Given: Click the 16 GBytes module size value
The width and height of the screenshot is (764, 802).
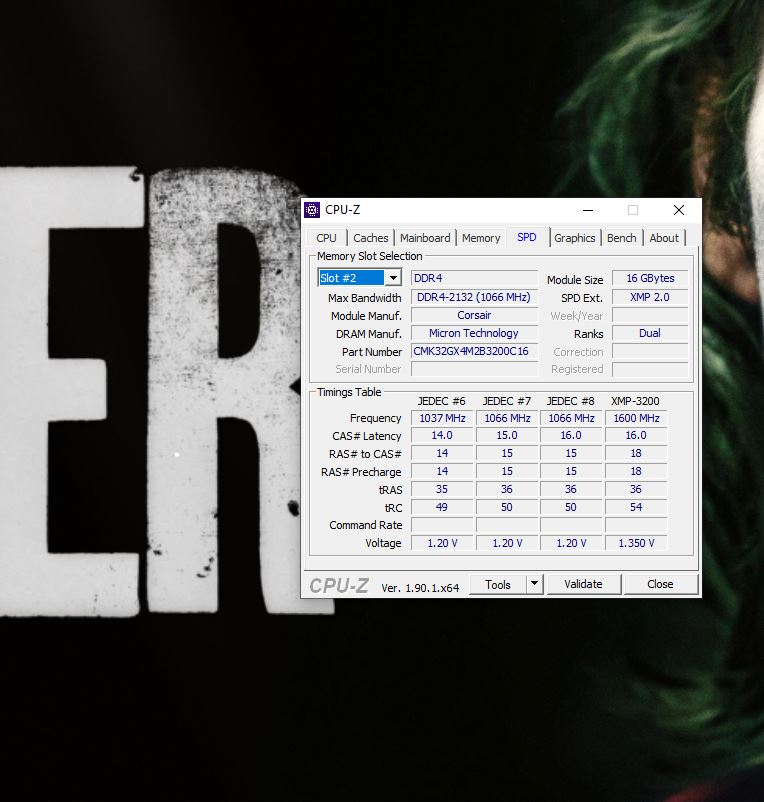Looking at the screenshot, I should 650,278.
